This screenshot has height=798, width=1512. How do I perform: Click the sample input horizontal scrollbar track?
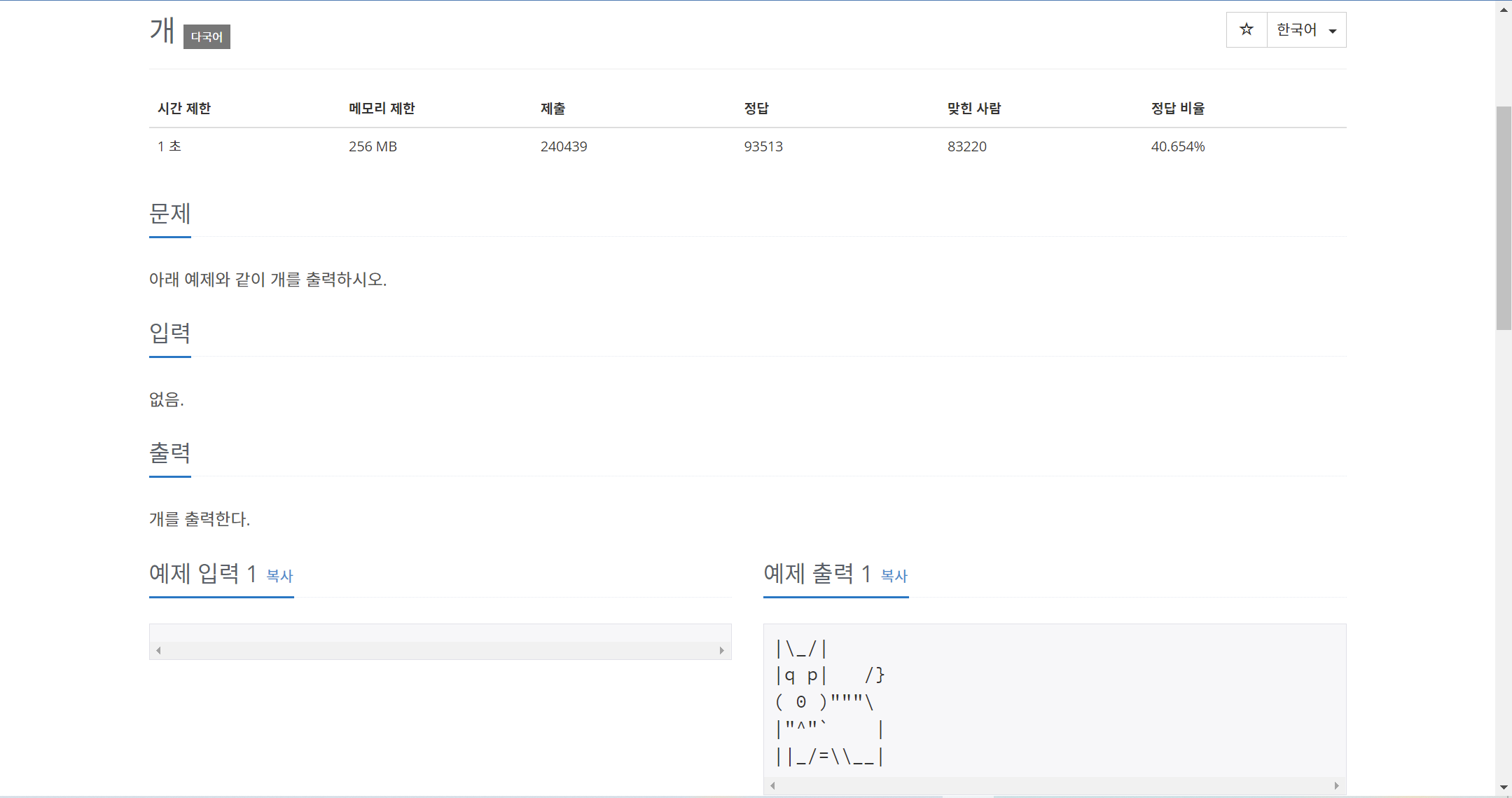point(440,651)
